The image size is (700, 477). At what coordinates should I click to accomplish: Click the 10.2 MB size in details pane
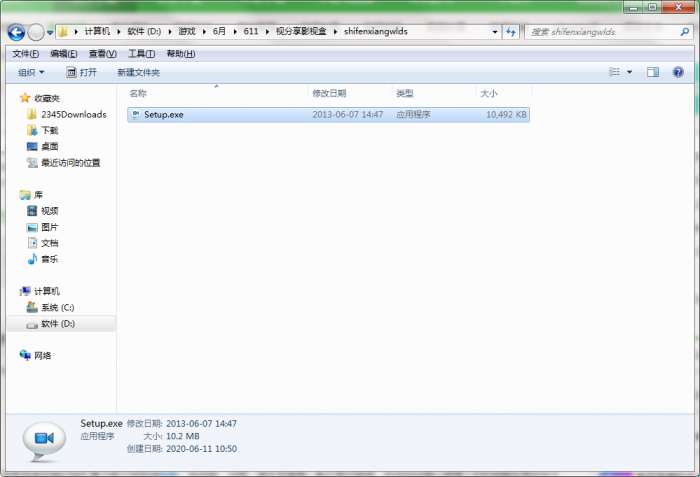(x=183, y=436)
